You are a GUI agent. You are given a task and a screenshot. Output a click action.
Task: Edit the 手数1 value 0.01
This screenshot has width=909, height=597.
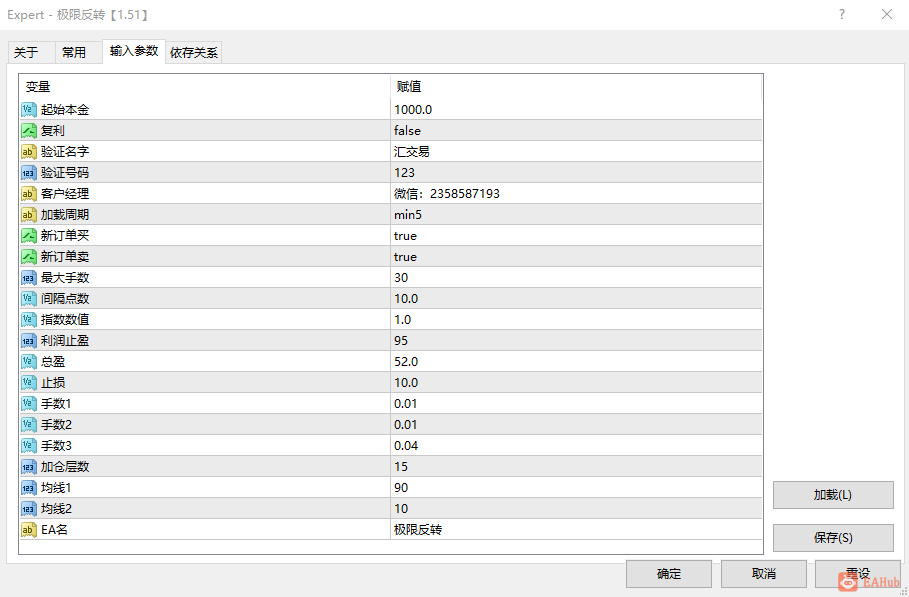[x=576, y=403]
